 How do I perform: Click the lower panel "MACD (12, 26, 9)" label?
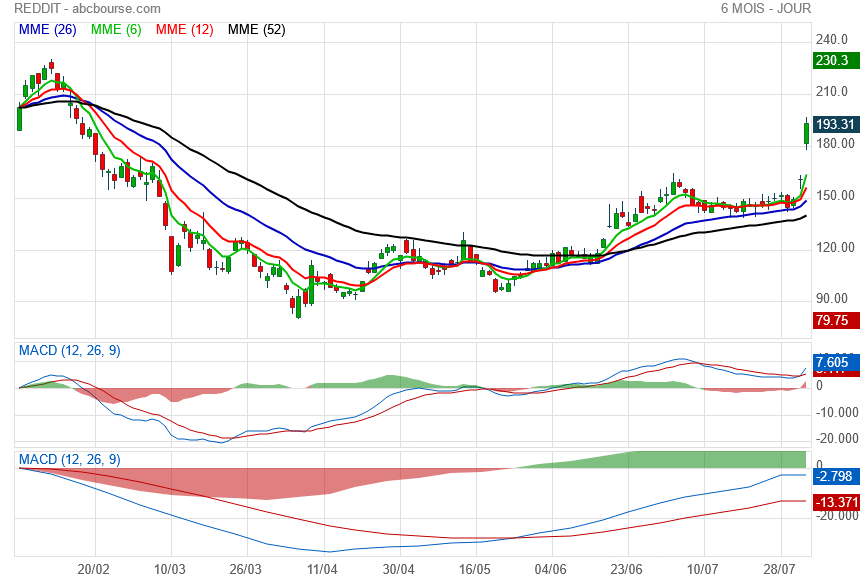[70, 459]
